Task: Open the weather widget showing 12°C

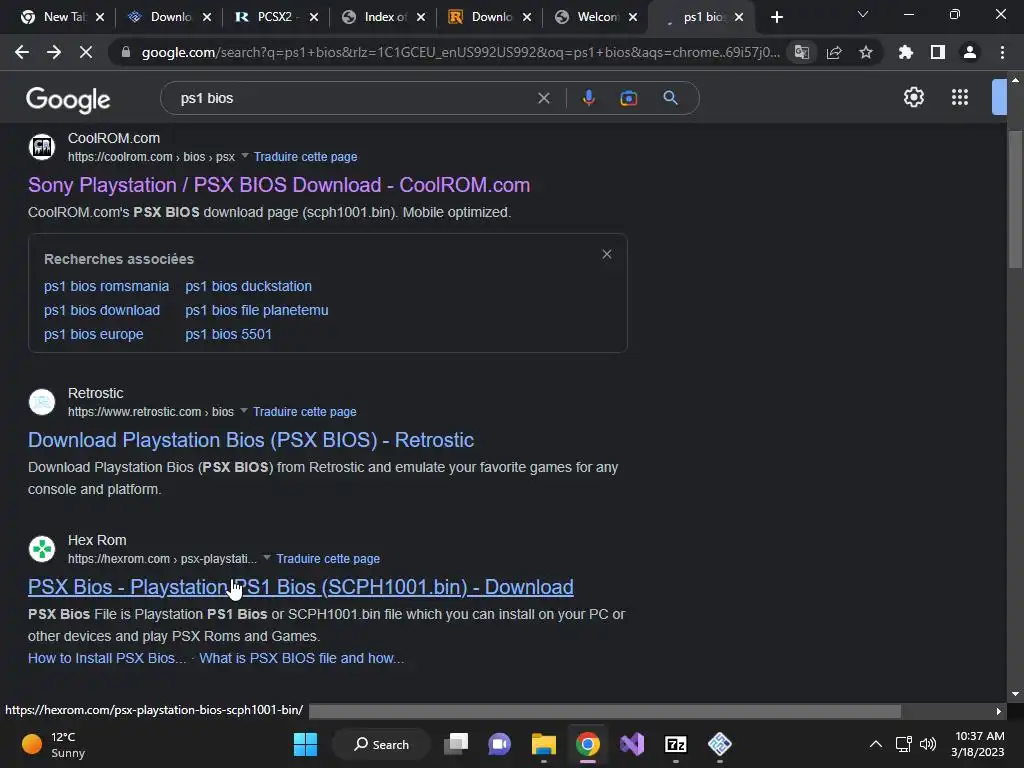Action: [x=55, y=744]
